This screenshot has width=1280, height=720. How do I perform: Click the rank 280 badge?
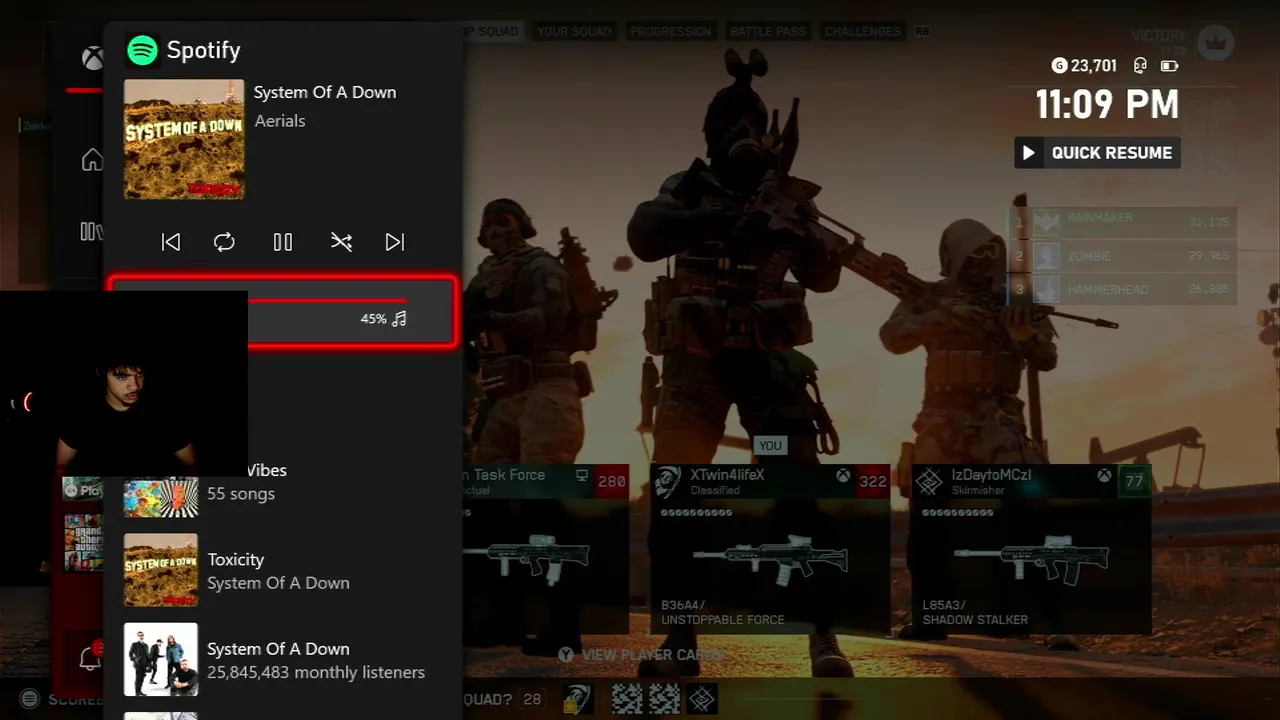[611, 481]
